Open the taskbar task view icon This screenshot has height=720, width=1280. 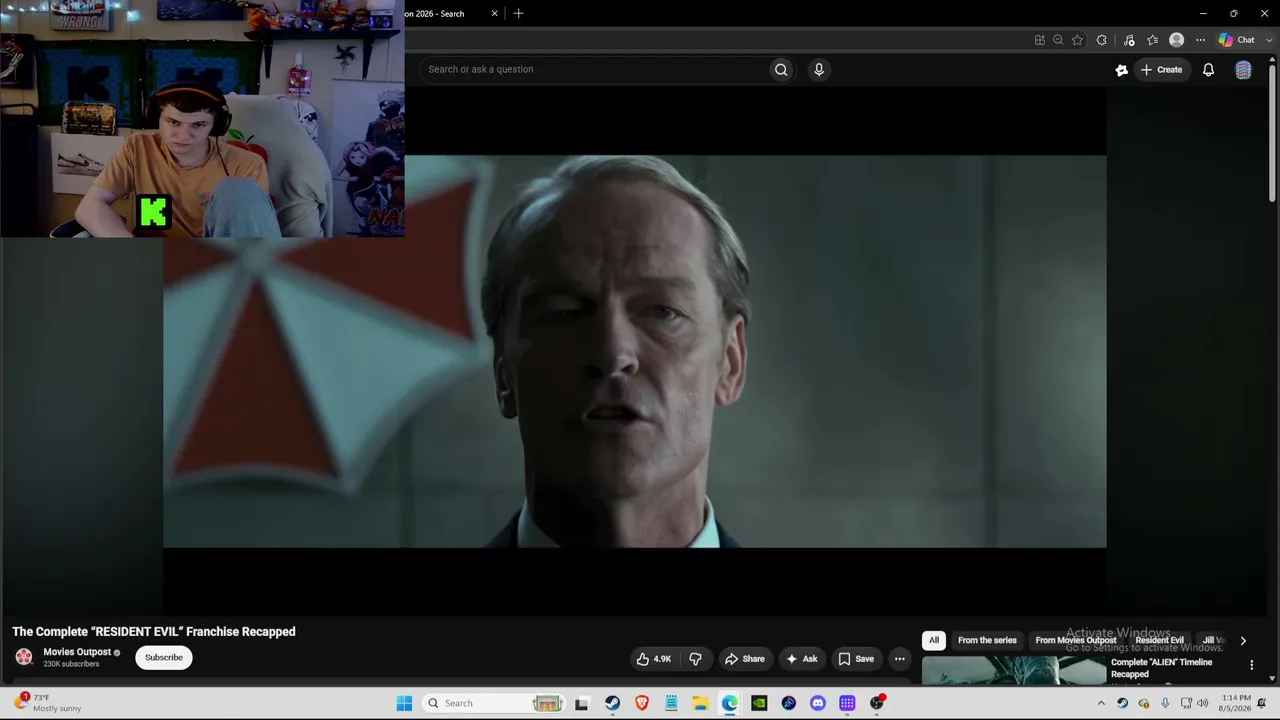582,703
